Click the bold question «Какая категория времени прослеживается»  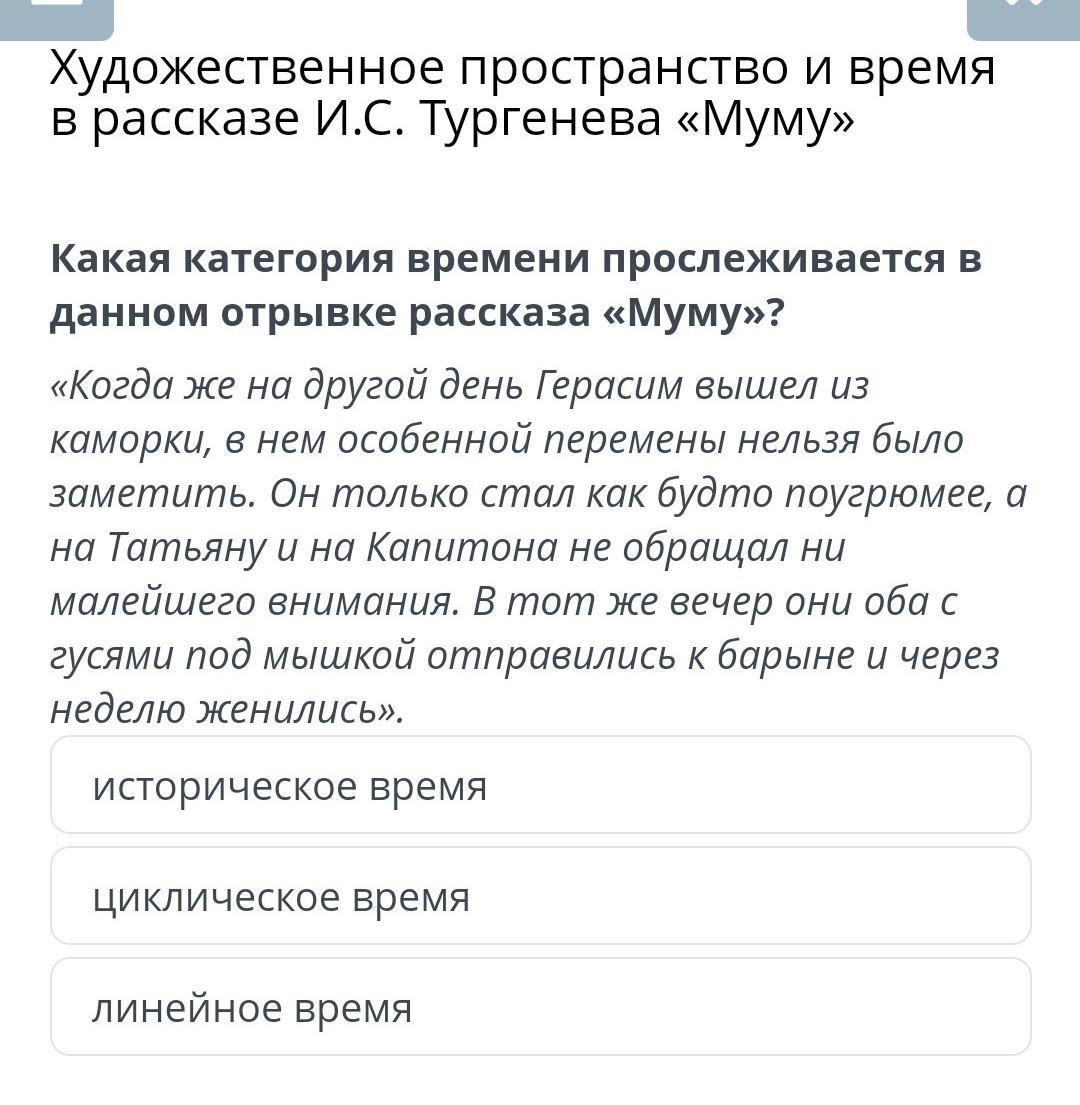(516, 259)
